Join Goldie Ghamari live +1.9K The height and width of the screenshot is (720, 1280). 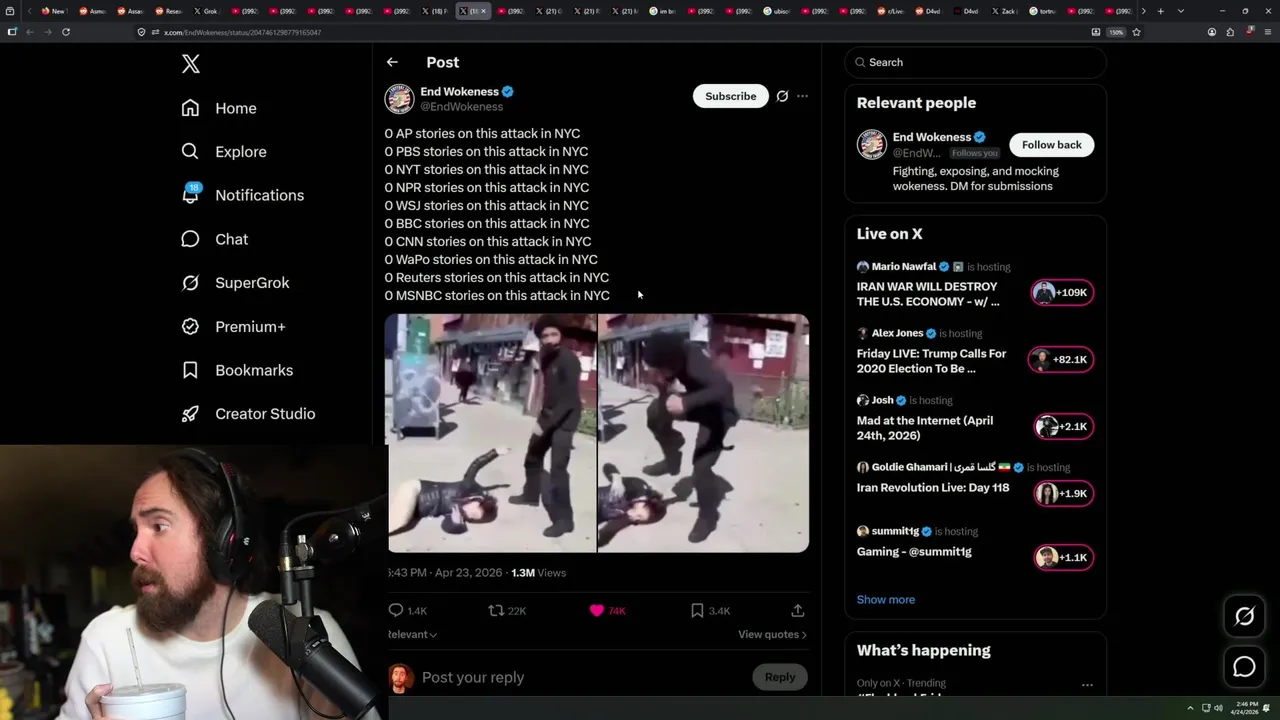pyautogui.click(x=1062, y=493)
